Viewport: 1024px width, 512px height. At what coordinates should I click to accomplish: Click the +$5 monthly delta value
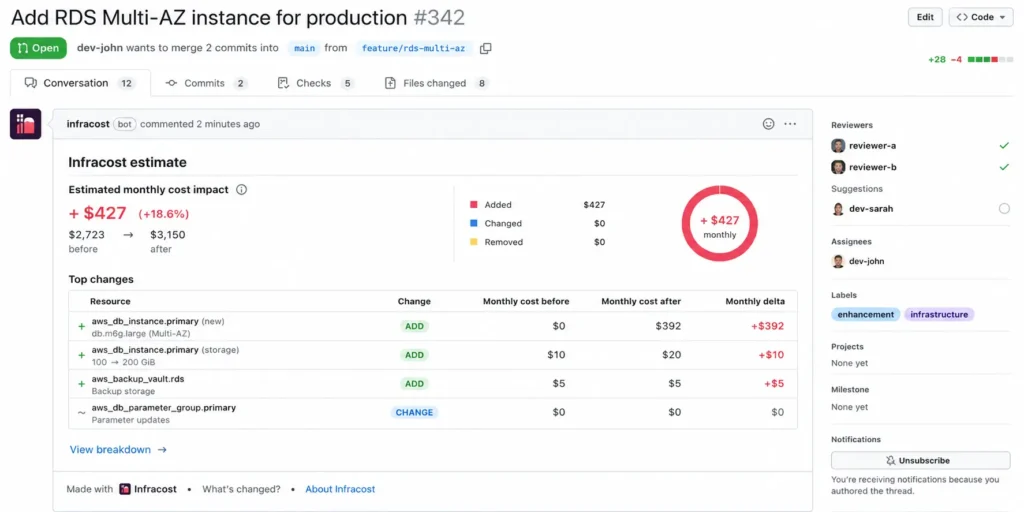coord(774,384)
